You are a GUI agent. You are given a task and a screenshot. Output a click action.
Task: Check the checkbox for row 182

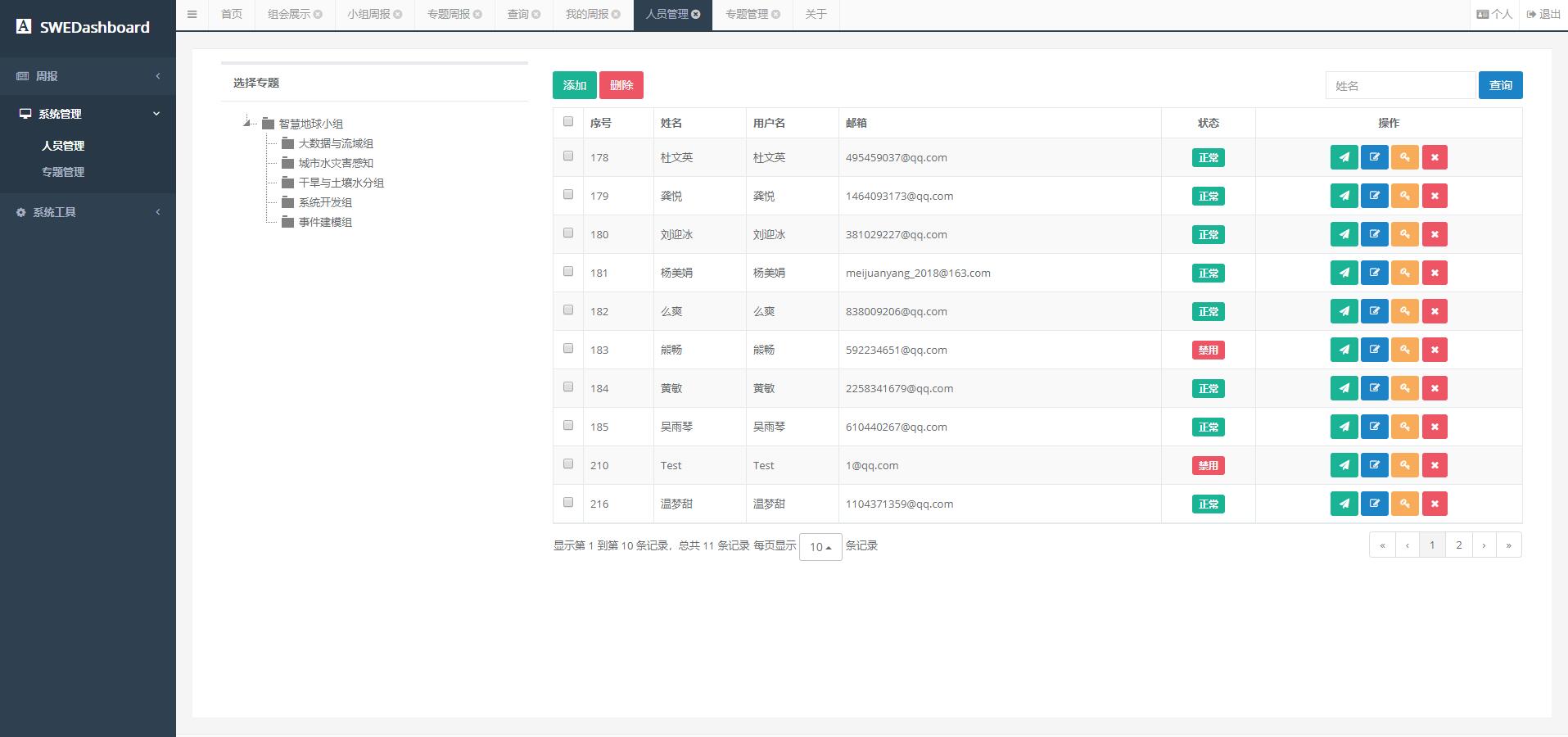(x=568, y=310)
